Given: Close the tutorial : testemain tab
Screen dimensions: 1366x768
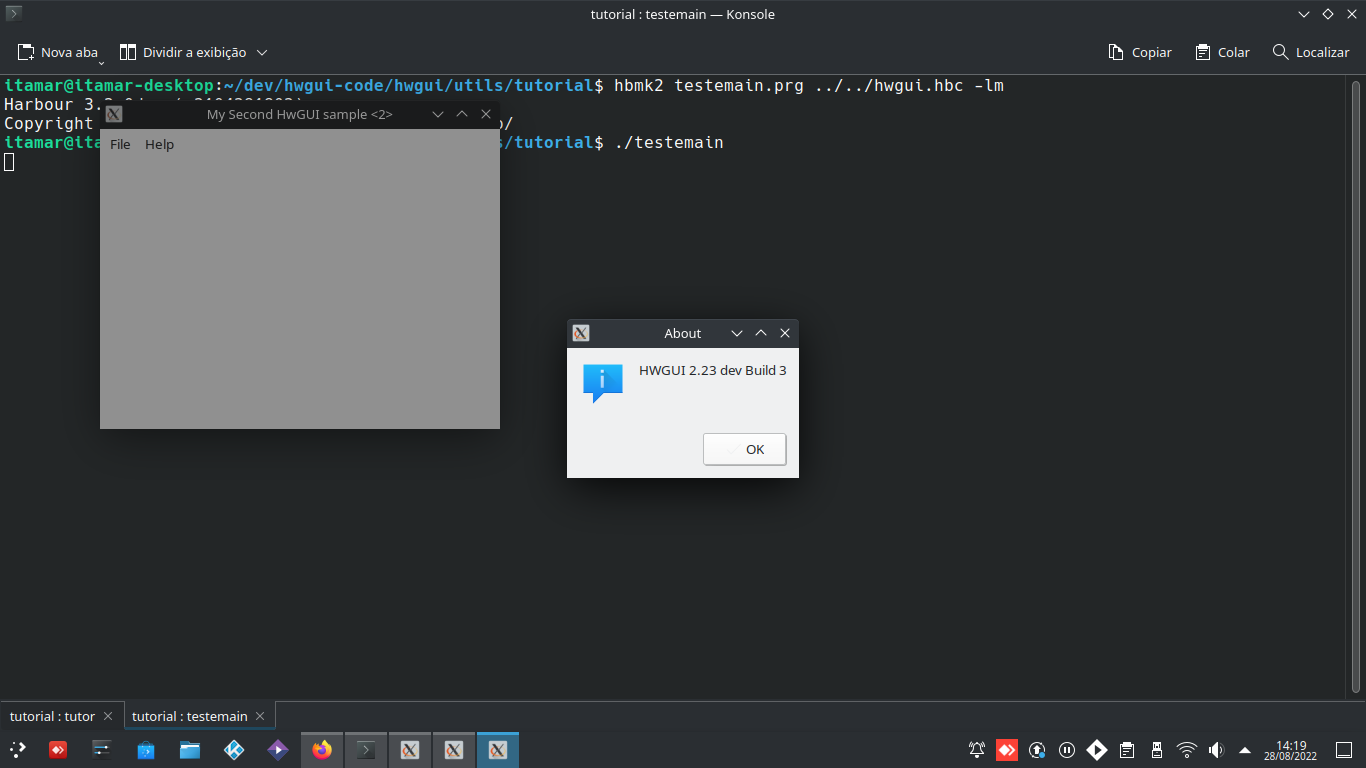Looking at the screenshot, I should (x=260, y=716).
